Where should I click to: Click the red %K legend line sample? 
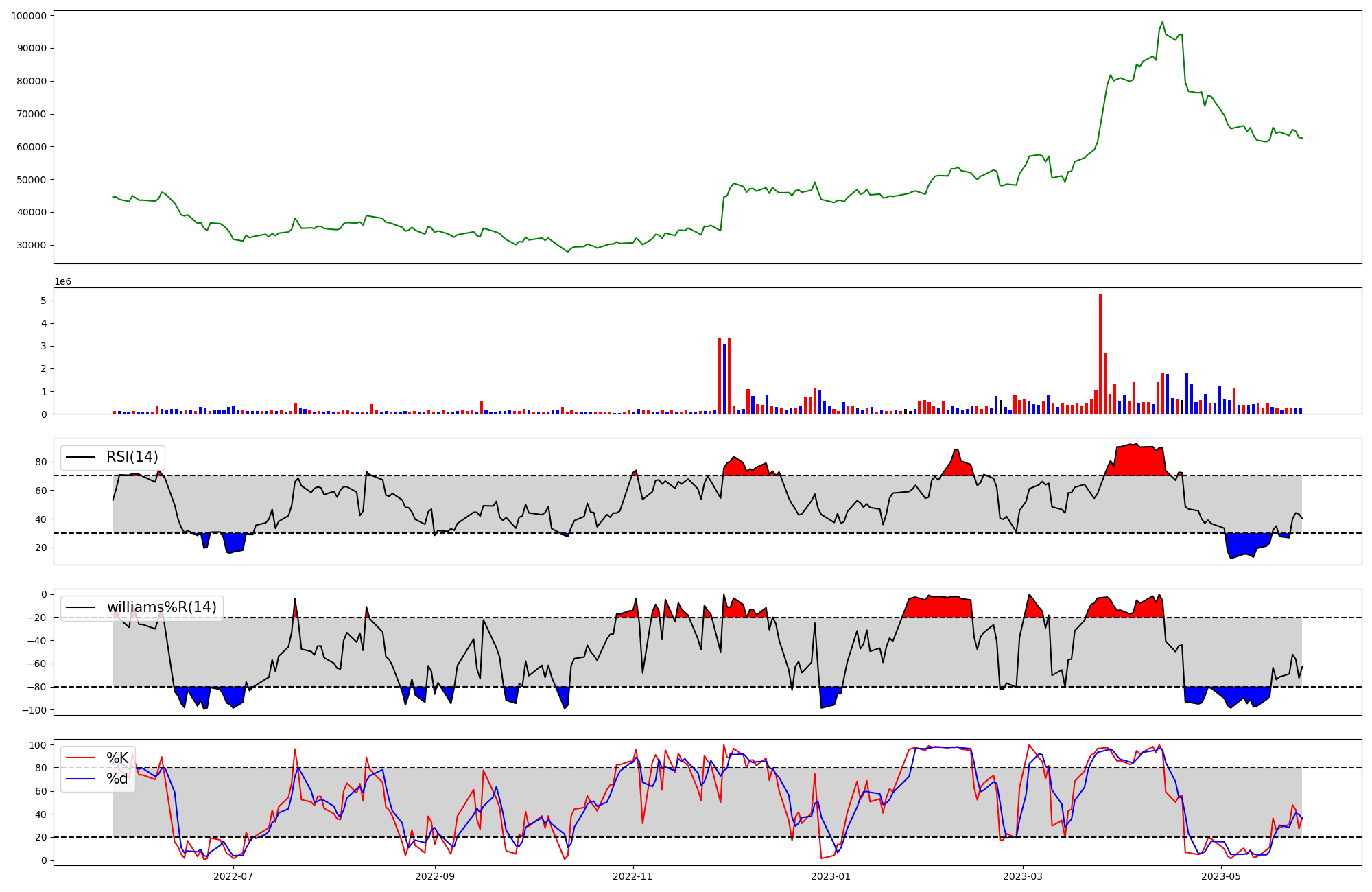pos(80,758)
